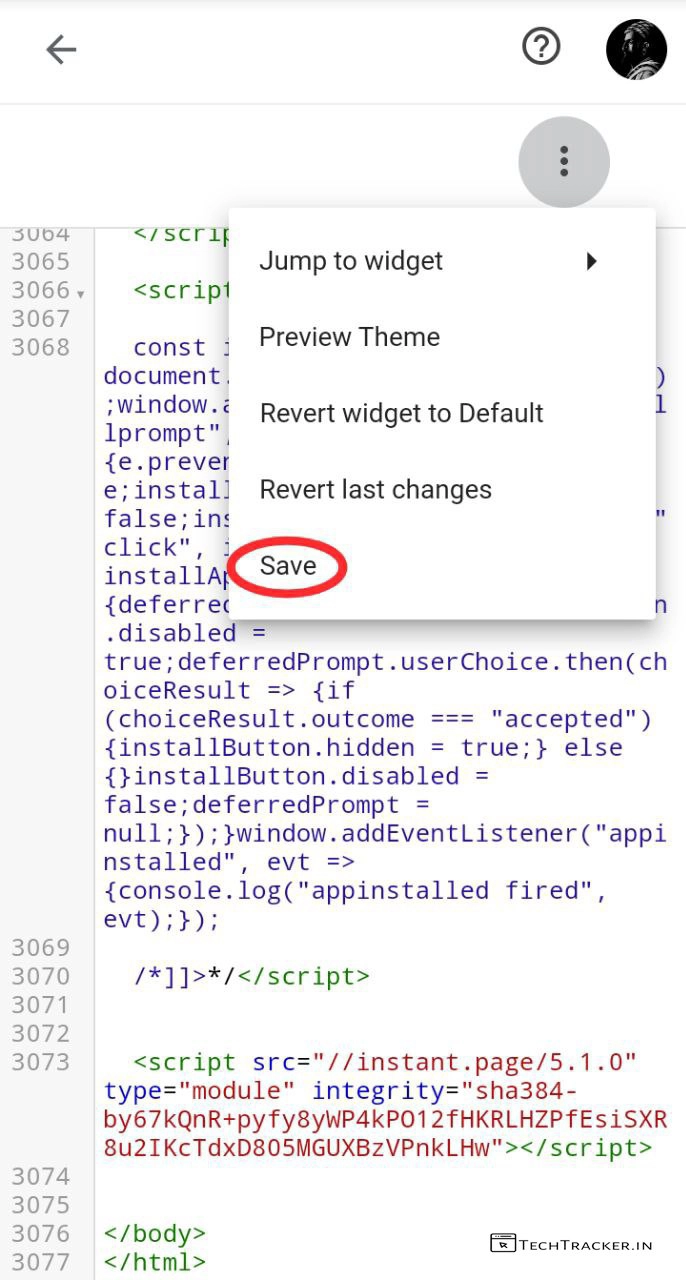The height and width of the screenshot is (1280, 686).
Task: Open the help question mark icon
Action: (x=541, y=46)
